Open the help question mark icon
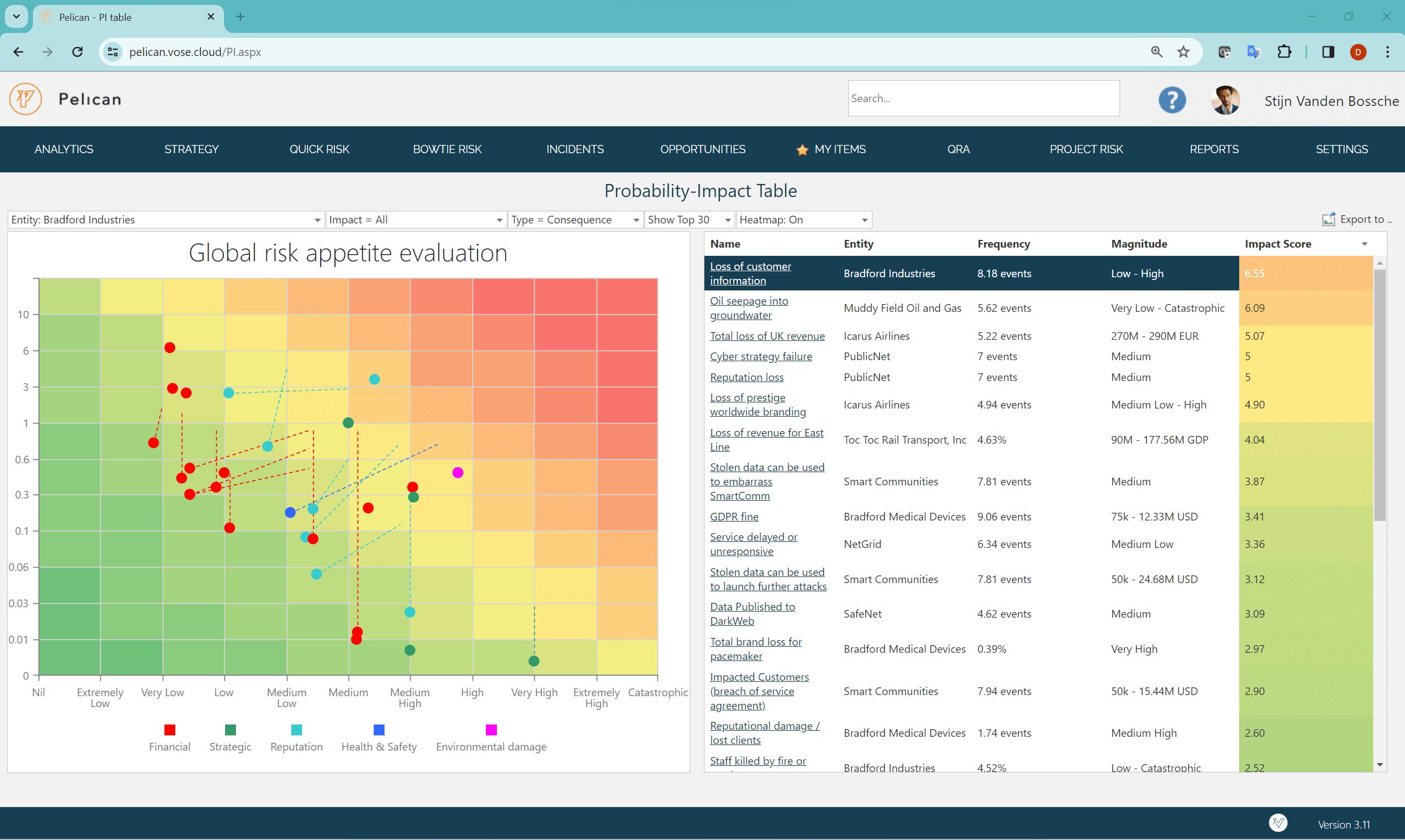The width and height of the screenshot is (1405, 840). tap(1172, 99)
